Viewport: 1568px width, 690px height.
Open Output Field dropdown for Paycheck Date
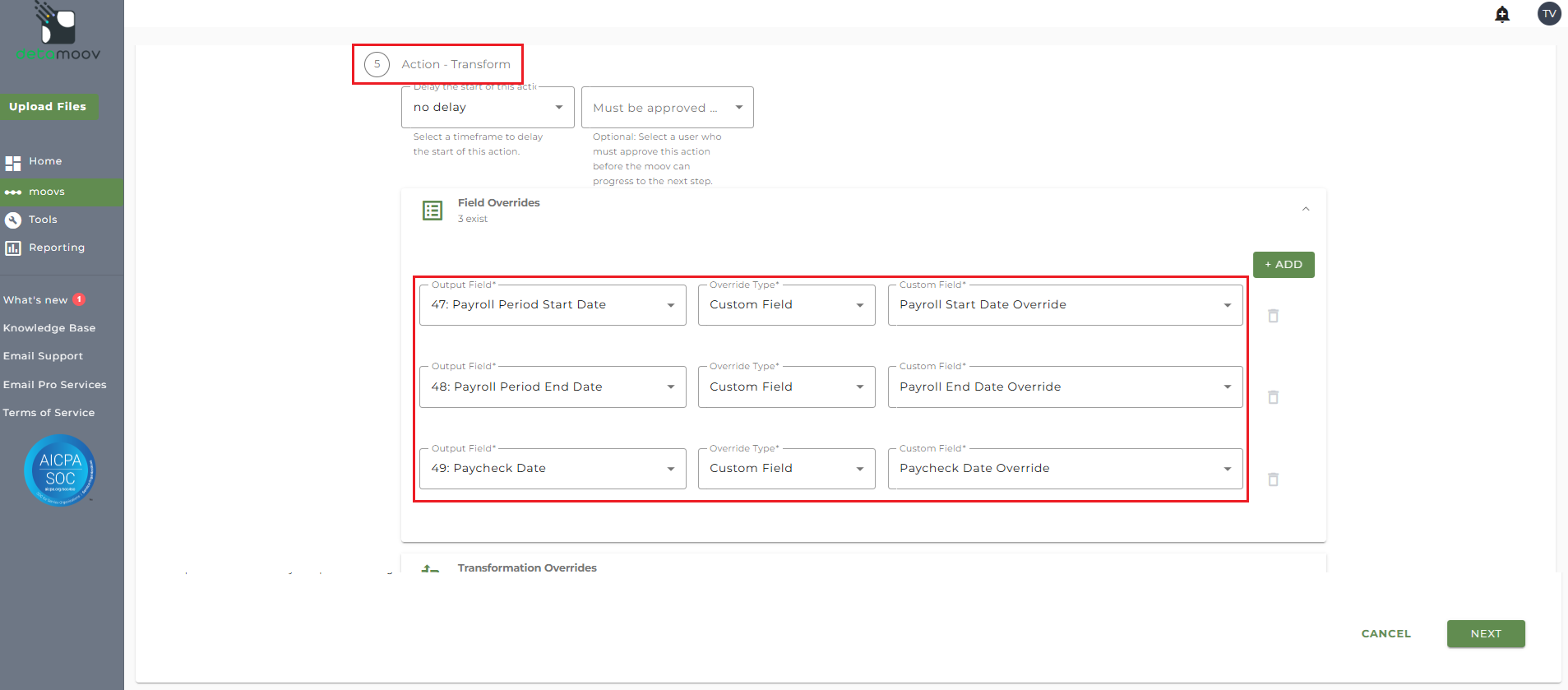pyautogui.click(x=552, y=469)
